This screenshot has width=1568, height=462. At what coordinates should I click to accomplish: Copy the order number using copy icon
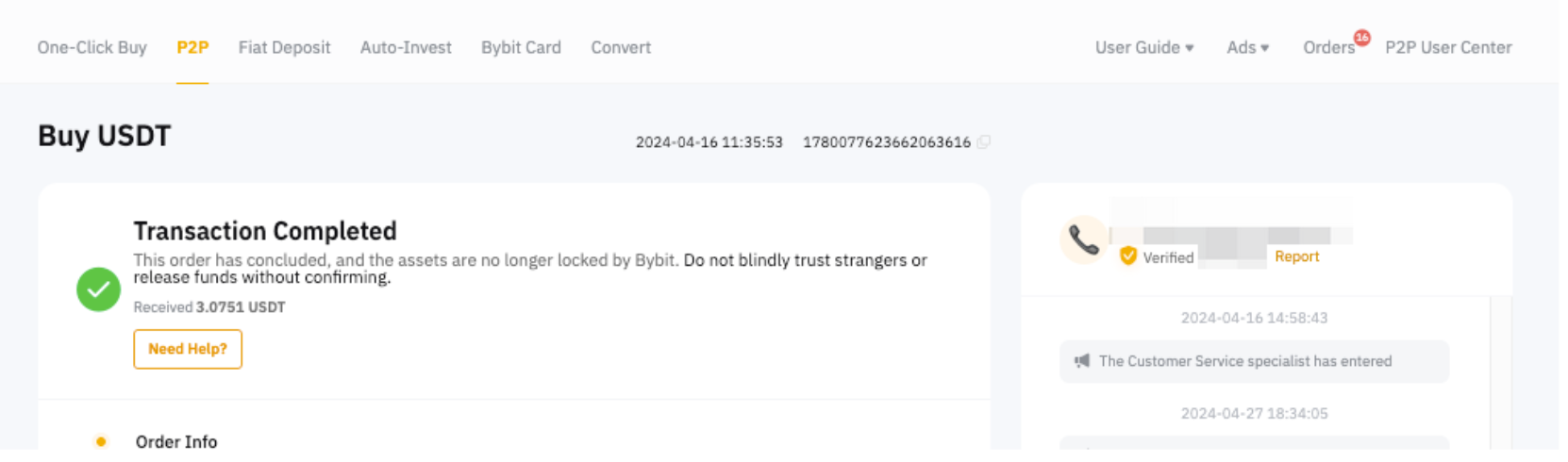[983, 142]
